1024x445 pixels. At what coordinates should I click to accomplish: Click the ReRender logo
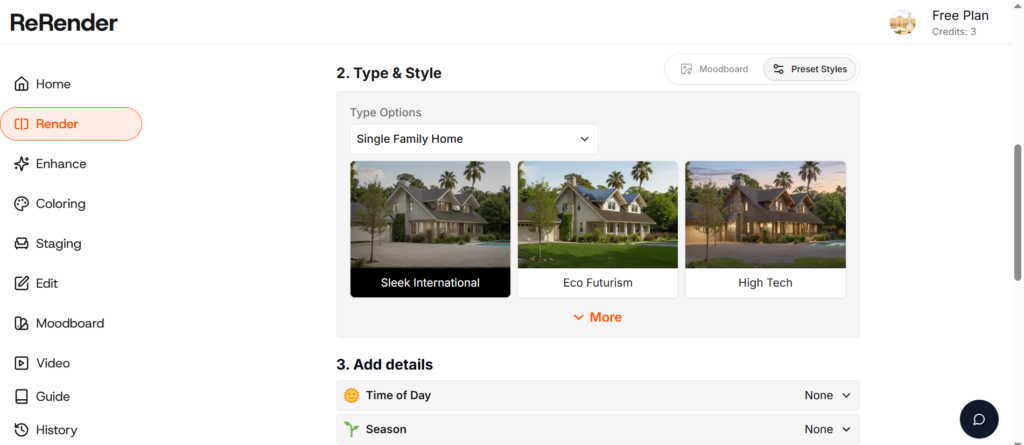(x=64, y=22)
